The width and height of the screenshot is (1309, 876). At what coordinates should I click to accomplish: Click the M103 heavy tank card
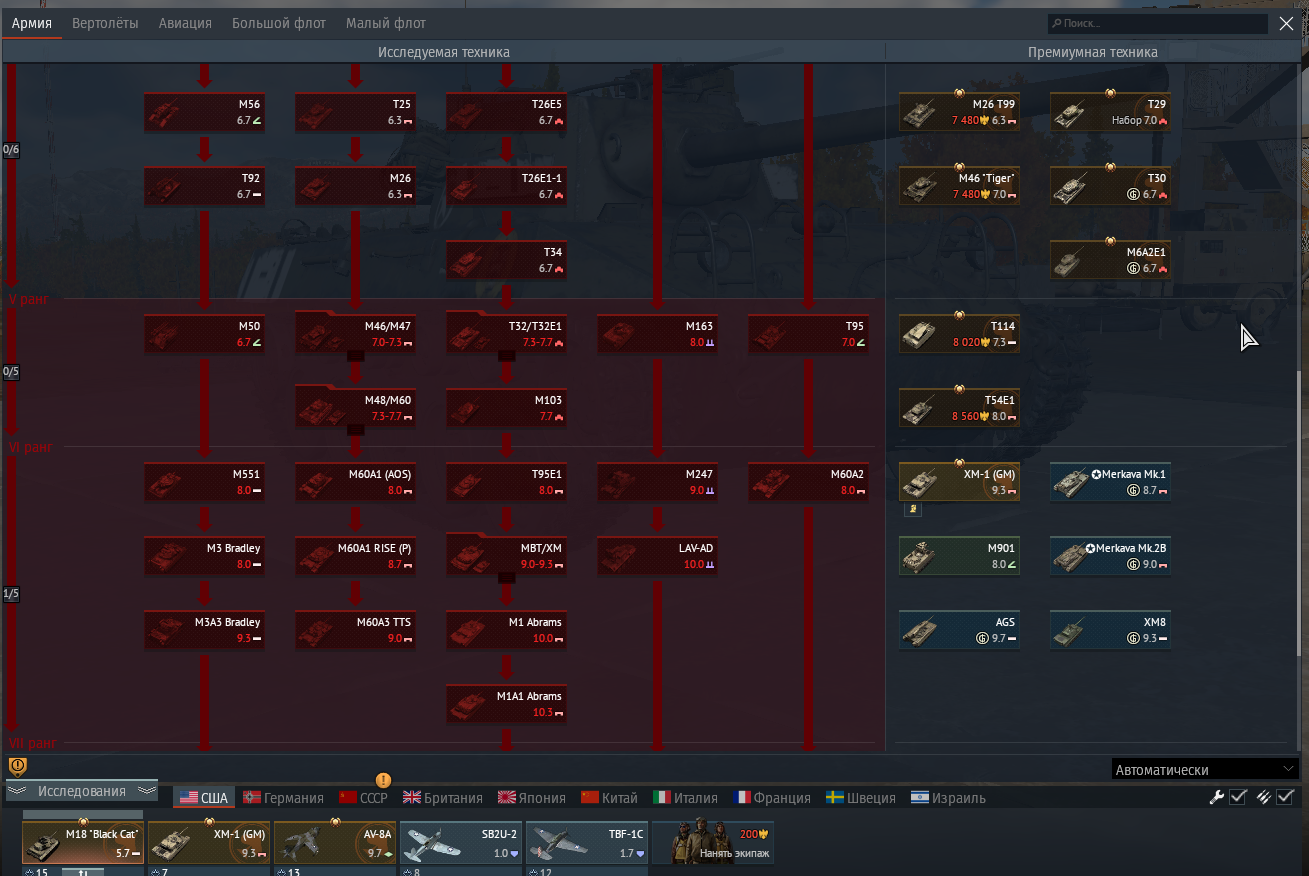point(507,408)
